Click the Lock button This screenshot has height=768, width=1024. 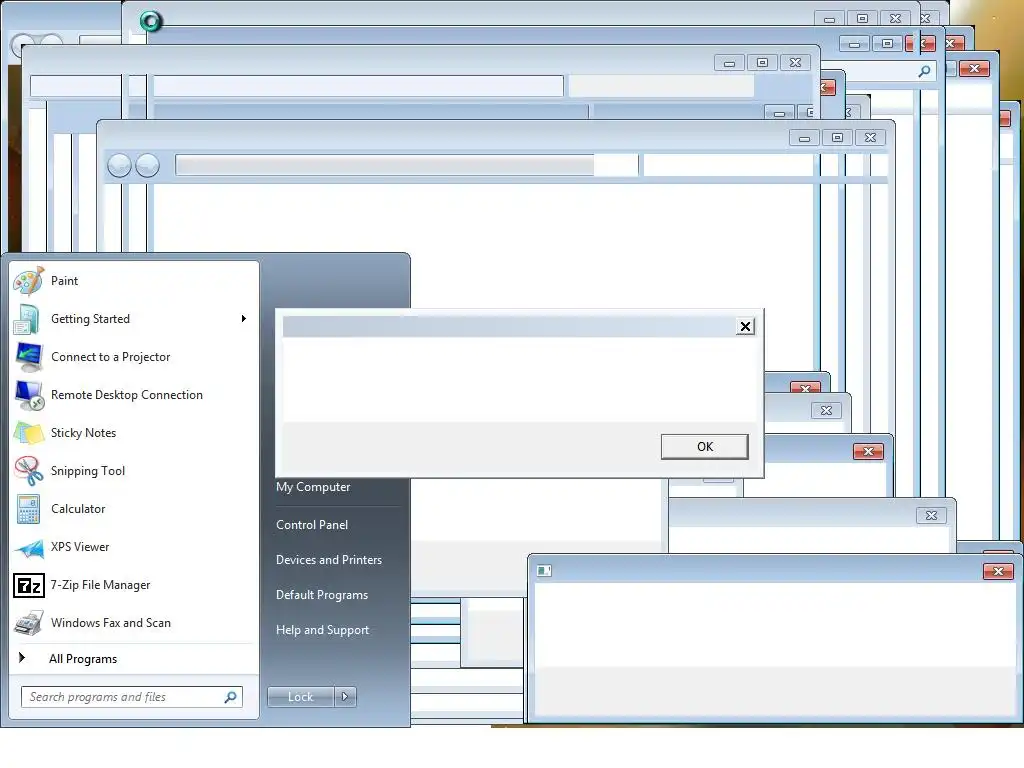301,697
